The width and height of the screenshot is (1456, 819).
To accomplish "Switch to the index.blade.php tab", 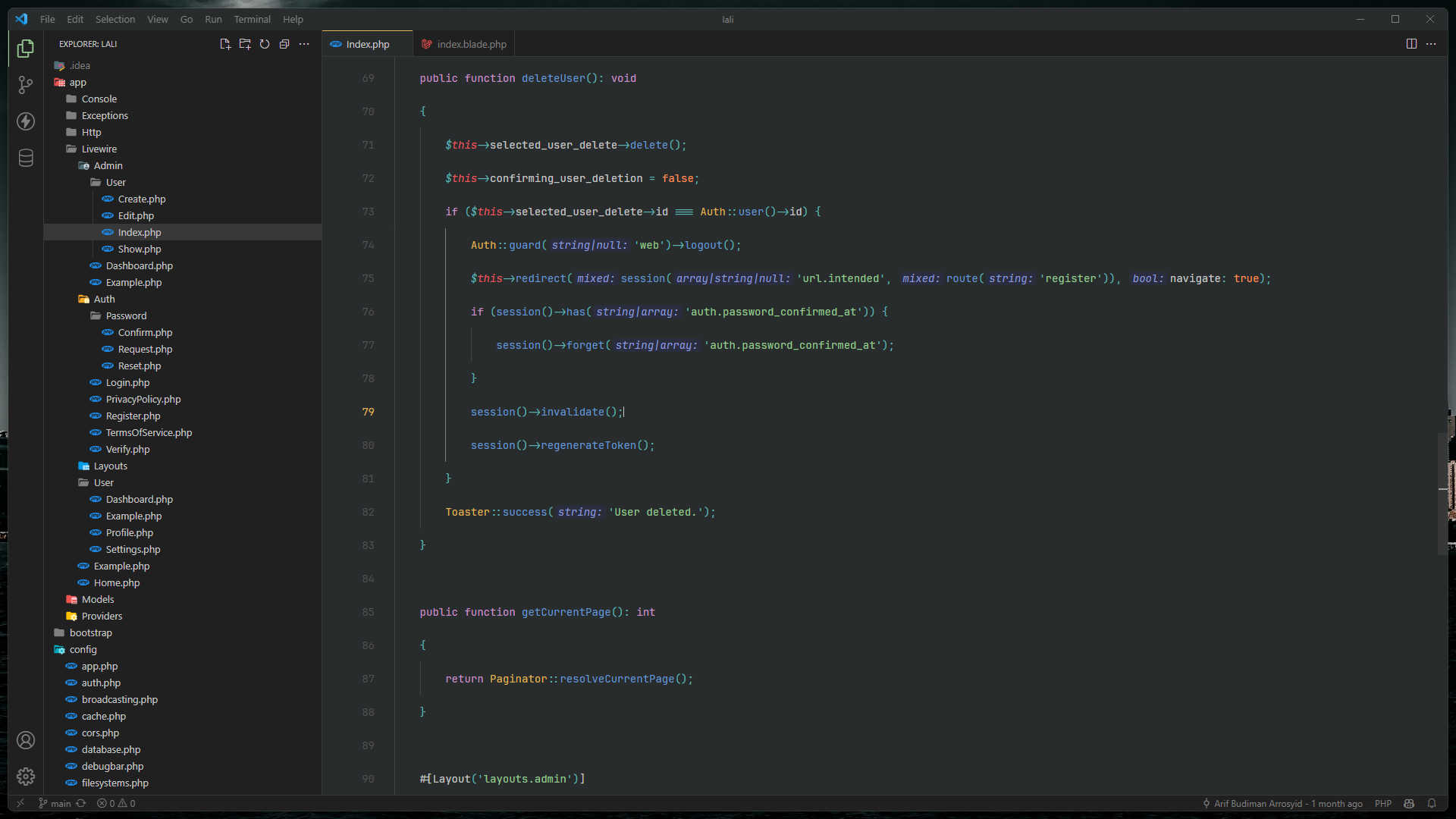I will point(471,44).
